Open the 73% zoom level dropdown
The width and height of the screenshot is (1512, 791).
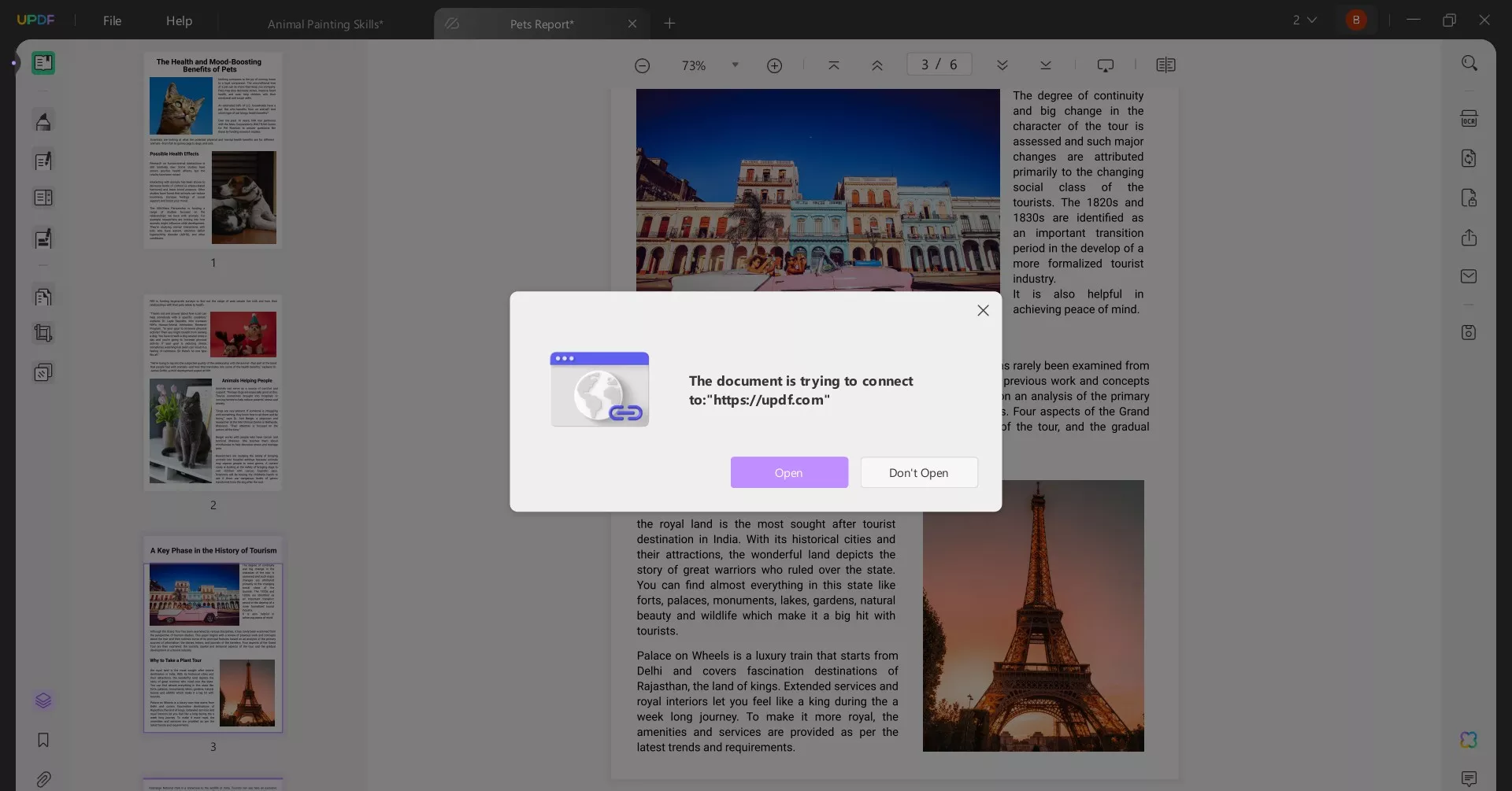[736, 65]
